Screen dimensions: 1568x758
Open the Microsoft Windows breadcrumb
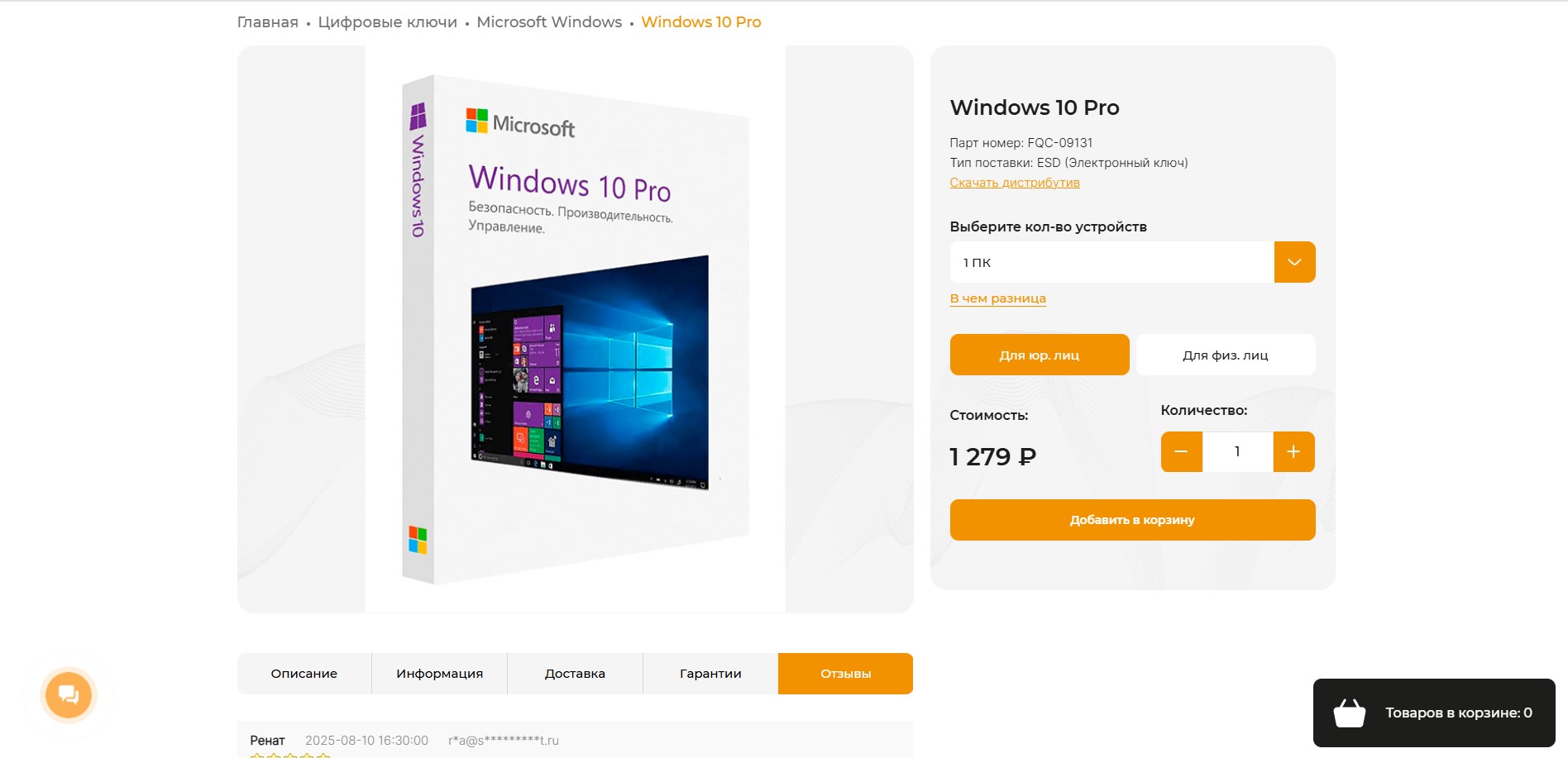coord(549,22)
